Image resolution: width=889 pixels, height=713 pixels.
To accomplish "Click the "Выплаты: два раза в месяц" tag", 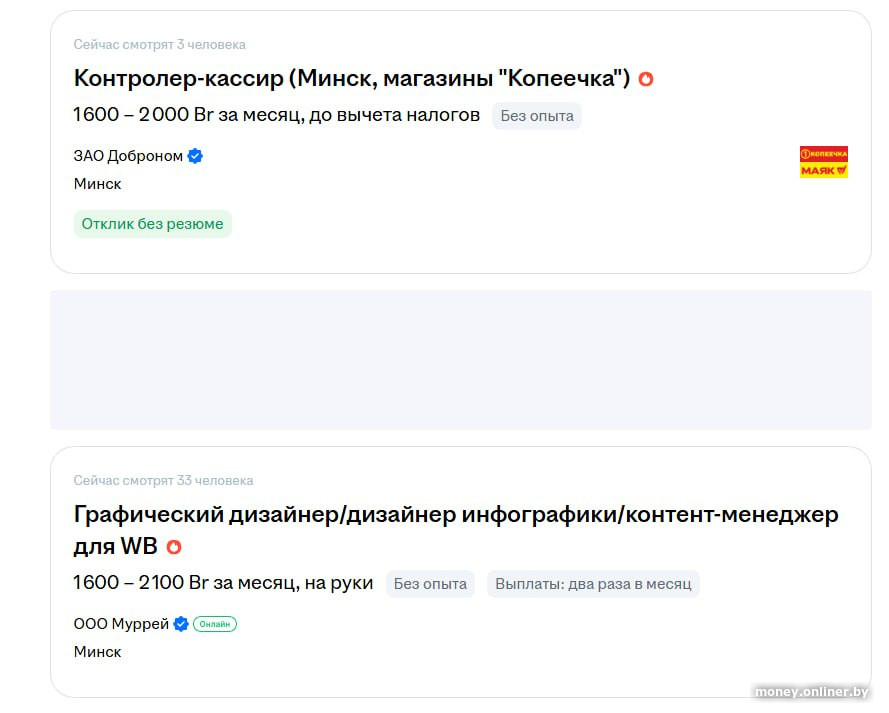I will tap(593, 584).
